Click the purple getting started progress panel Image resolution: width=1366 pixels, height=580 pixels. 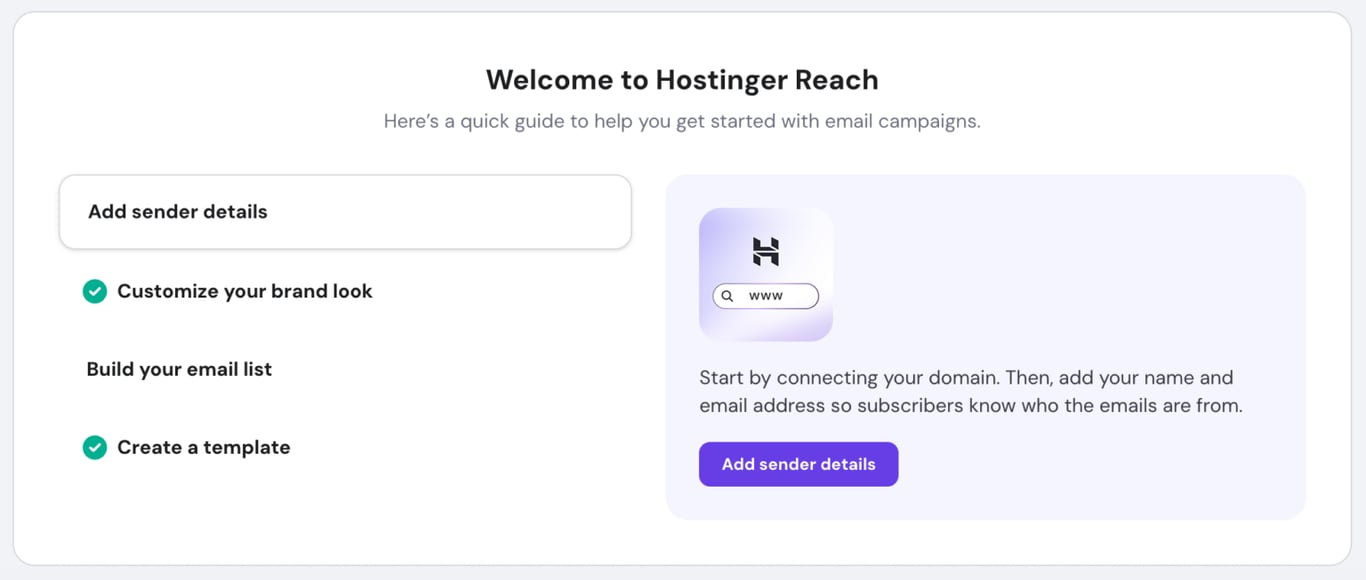pyautogui.click(x=986, y=346)
